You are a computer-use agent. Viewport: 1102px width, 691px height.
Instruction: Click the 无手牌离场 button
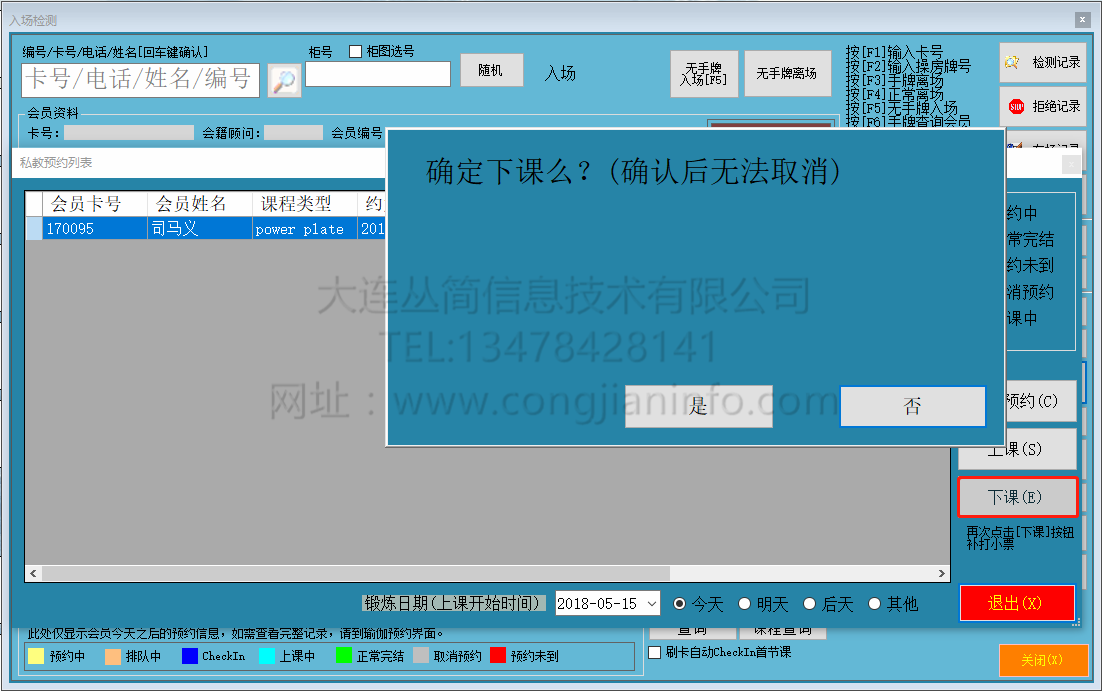(x=787, y=73)
